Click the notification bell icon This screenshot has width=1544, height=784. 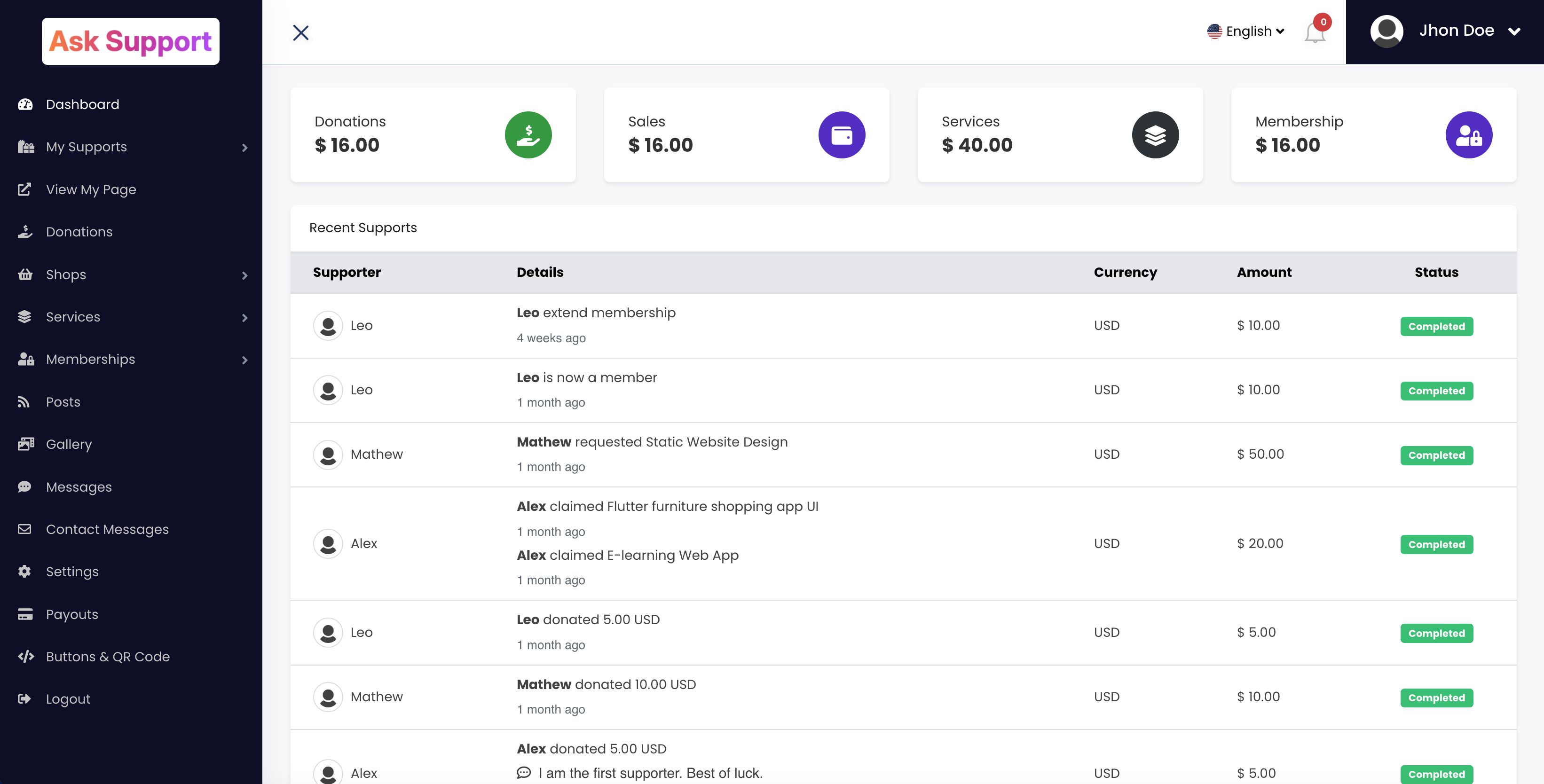[x=1315, y=32]
